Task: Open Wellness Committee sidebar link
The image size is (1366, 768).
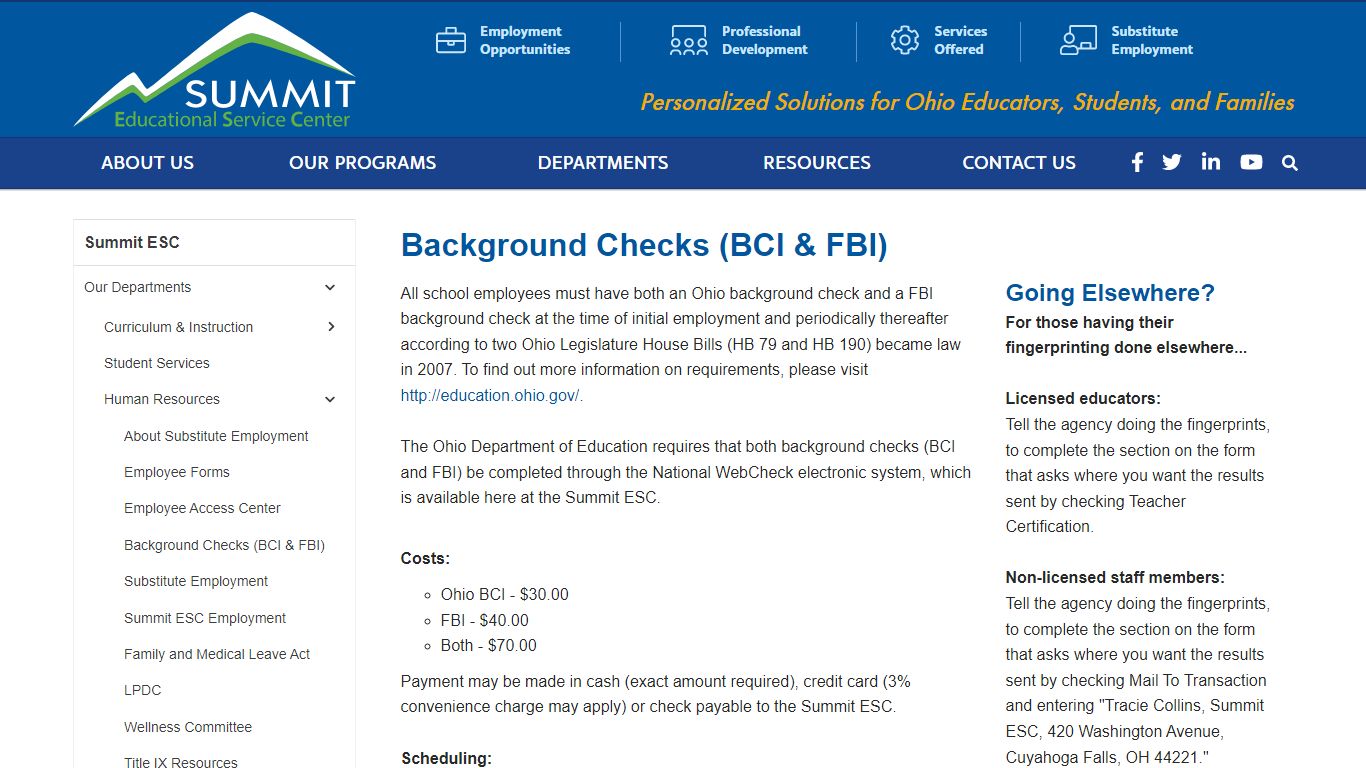Action: point(188,727)
